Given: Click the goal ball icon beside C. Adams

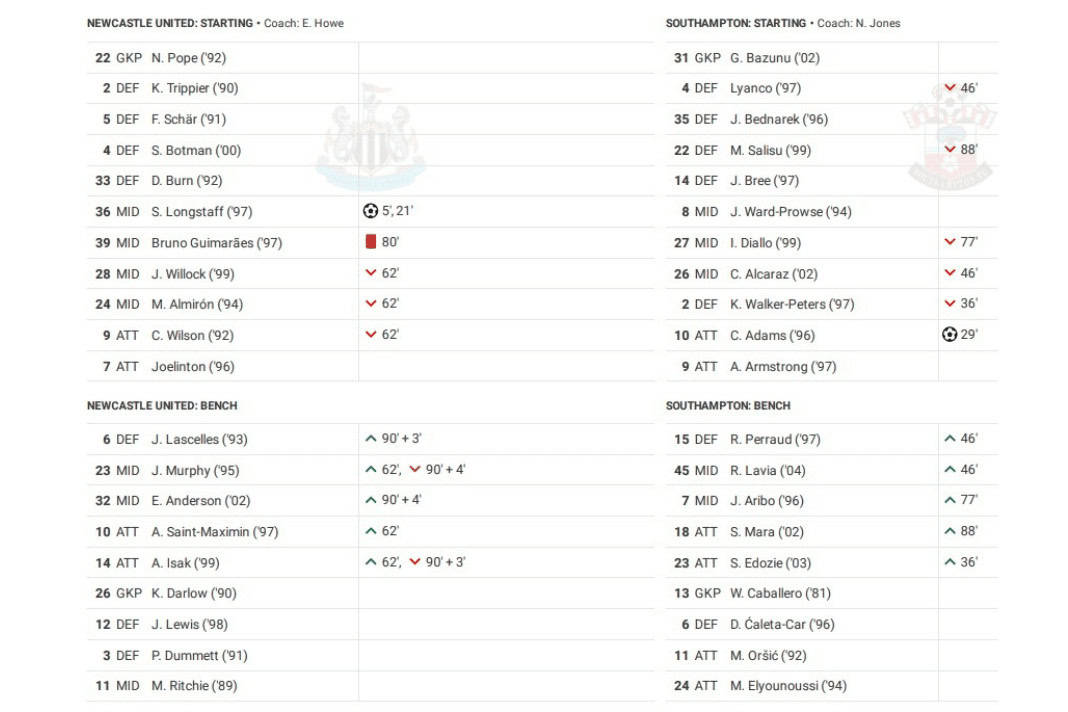Looking at the screenshot, I should click(x=949, y=335).
